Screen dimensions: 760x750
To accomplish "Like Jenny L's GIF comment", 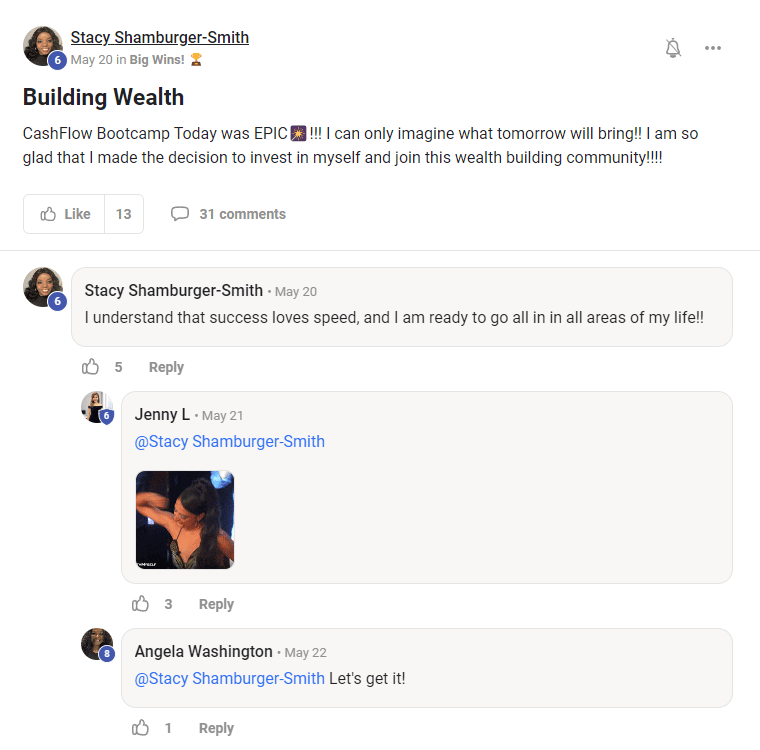I will point(141,604).
